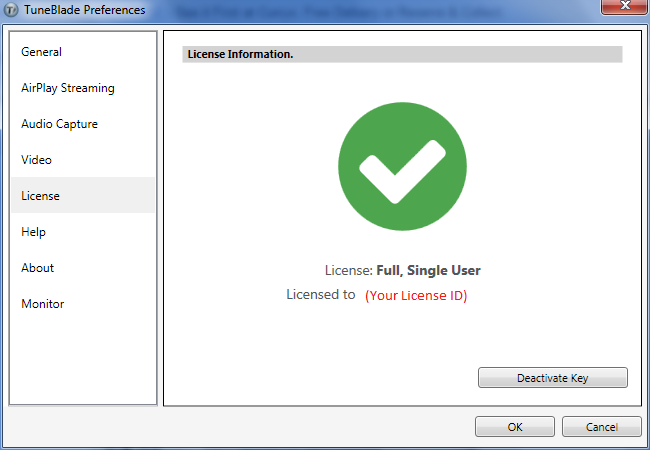Open the Monitor section
Image resolution: width=650 pixels, height=450 pixels.
(83, 304)
